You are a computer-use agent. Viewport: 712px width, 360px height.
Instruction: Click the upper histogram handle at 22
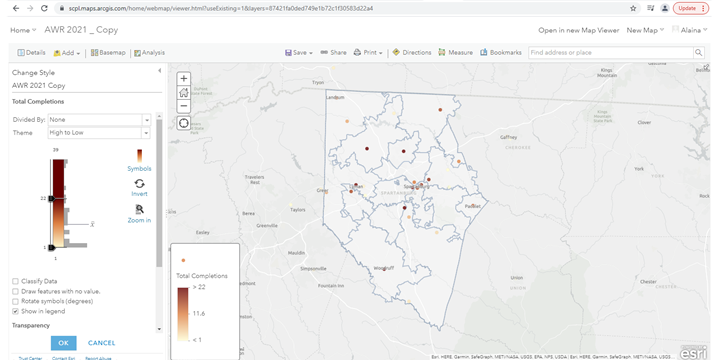coord(51,198)
